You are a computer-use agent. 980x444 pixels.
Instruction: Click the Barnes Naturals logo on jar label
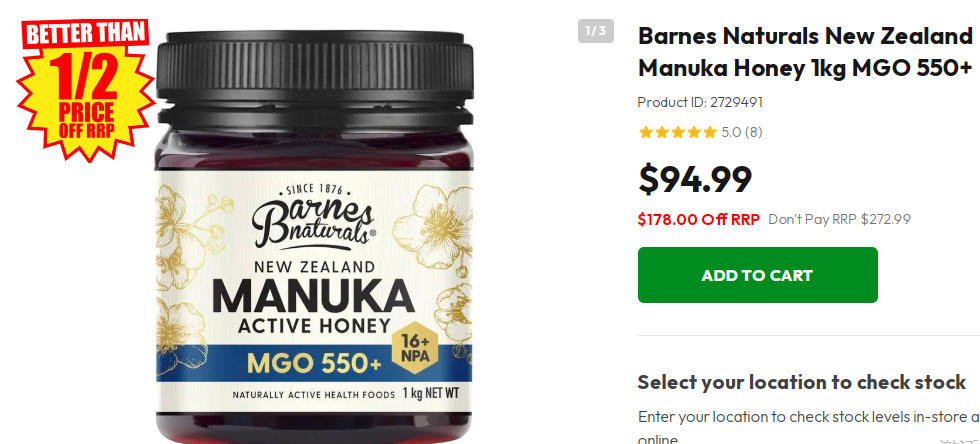click(x=314, y=216)
